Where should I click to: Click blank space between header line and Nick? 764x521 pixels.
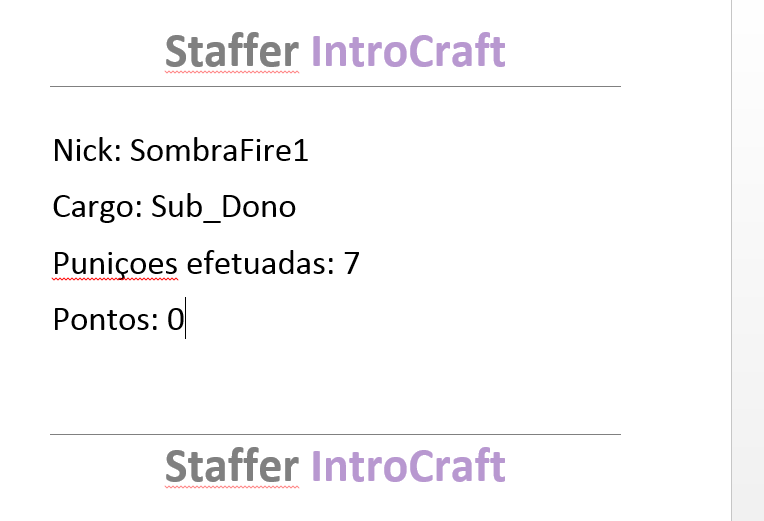tap(335, 110)
